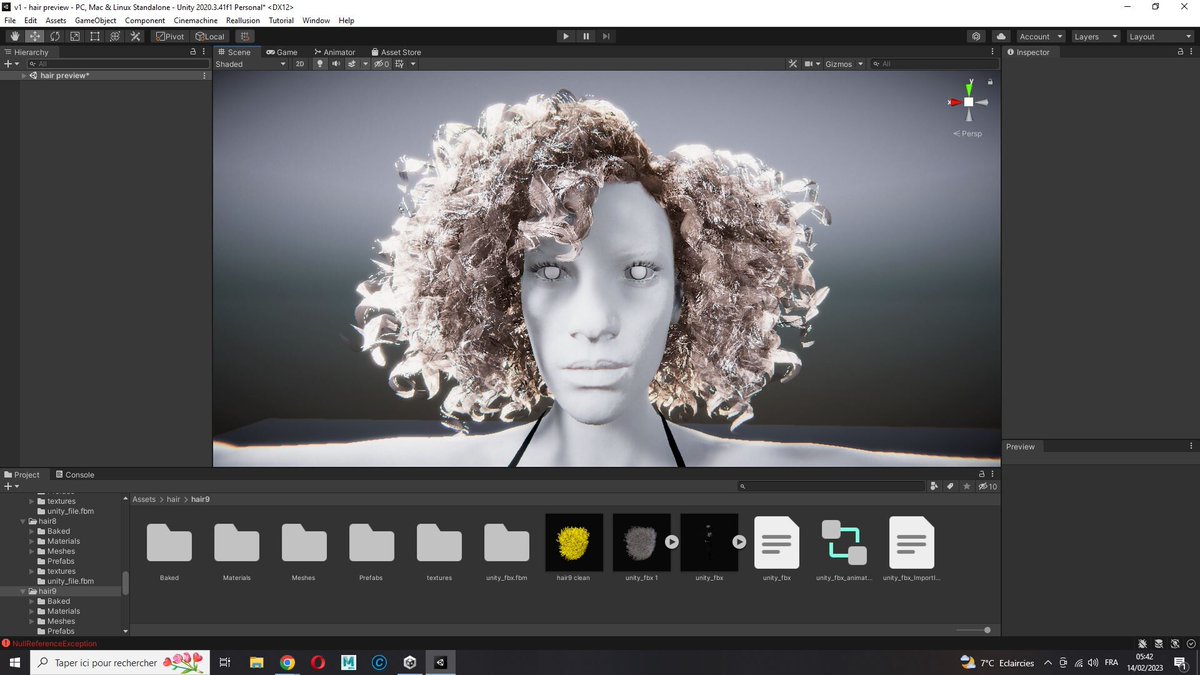Select the Hand tool

tap(14, 36)
